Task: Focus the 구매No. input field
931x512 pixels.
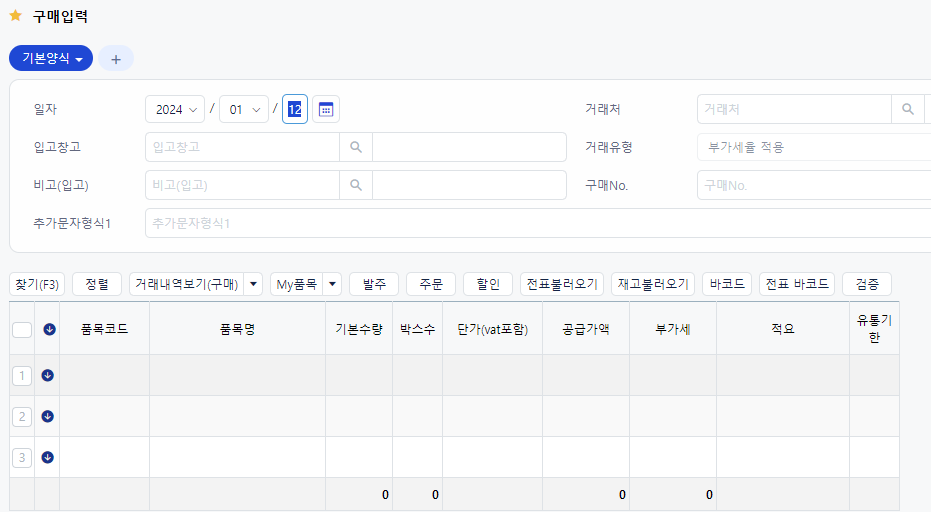Action: [x=814, y=185]
